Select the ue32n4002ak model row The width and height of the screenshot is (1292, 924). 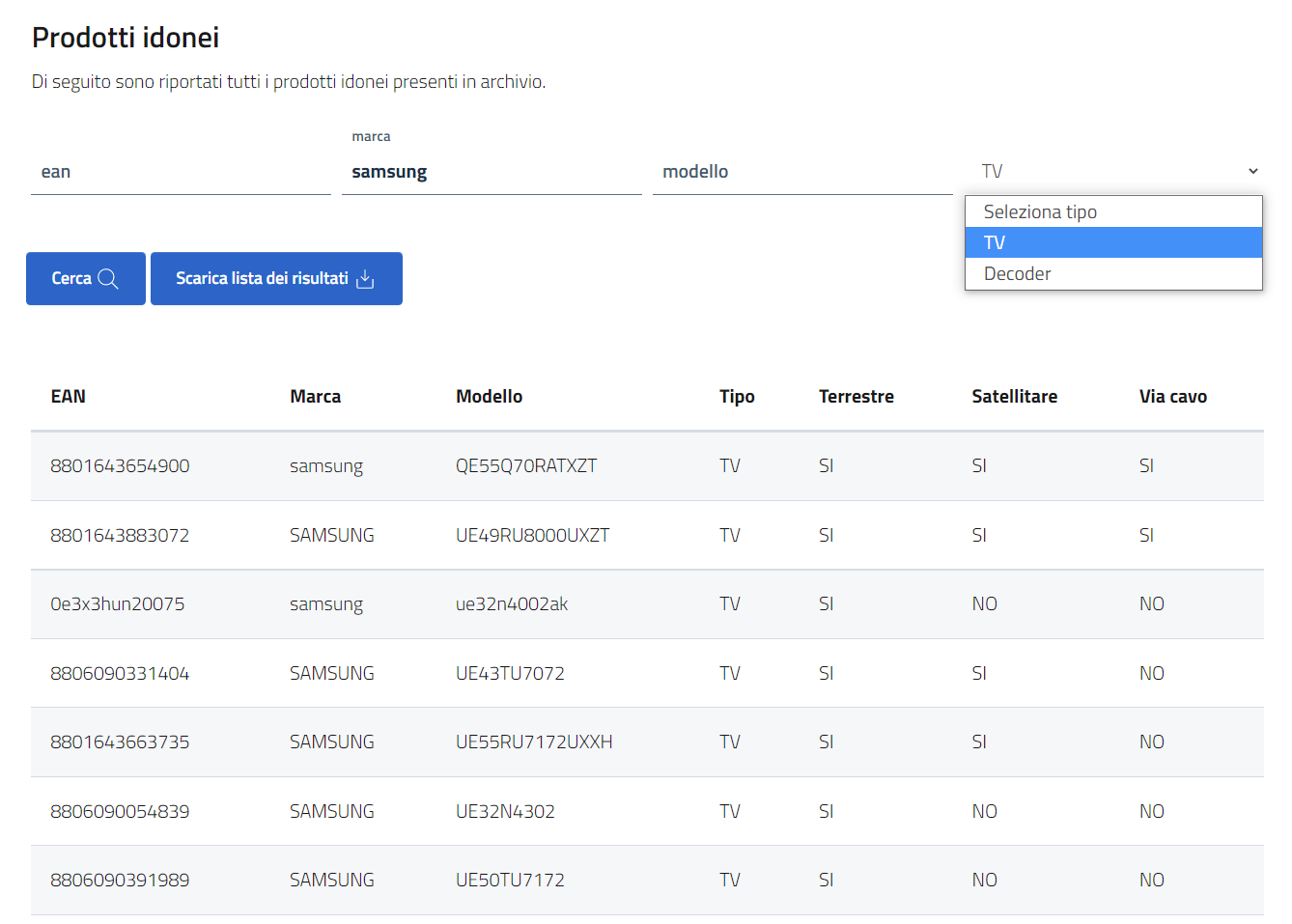512,604
